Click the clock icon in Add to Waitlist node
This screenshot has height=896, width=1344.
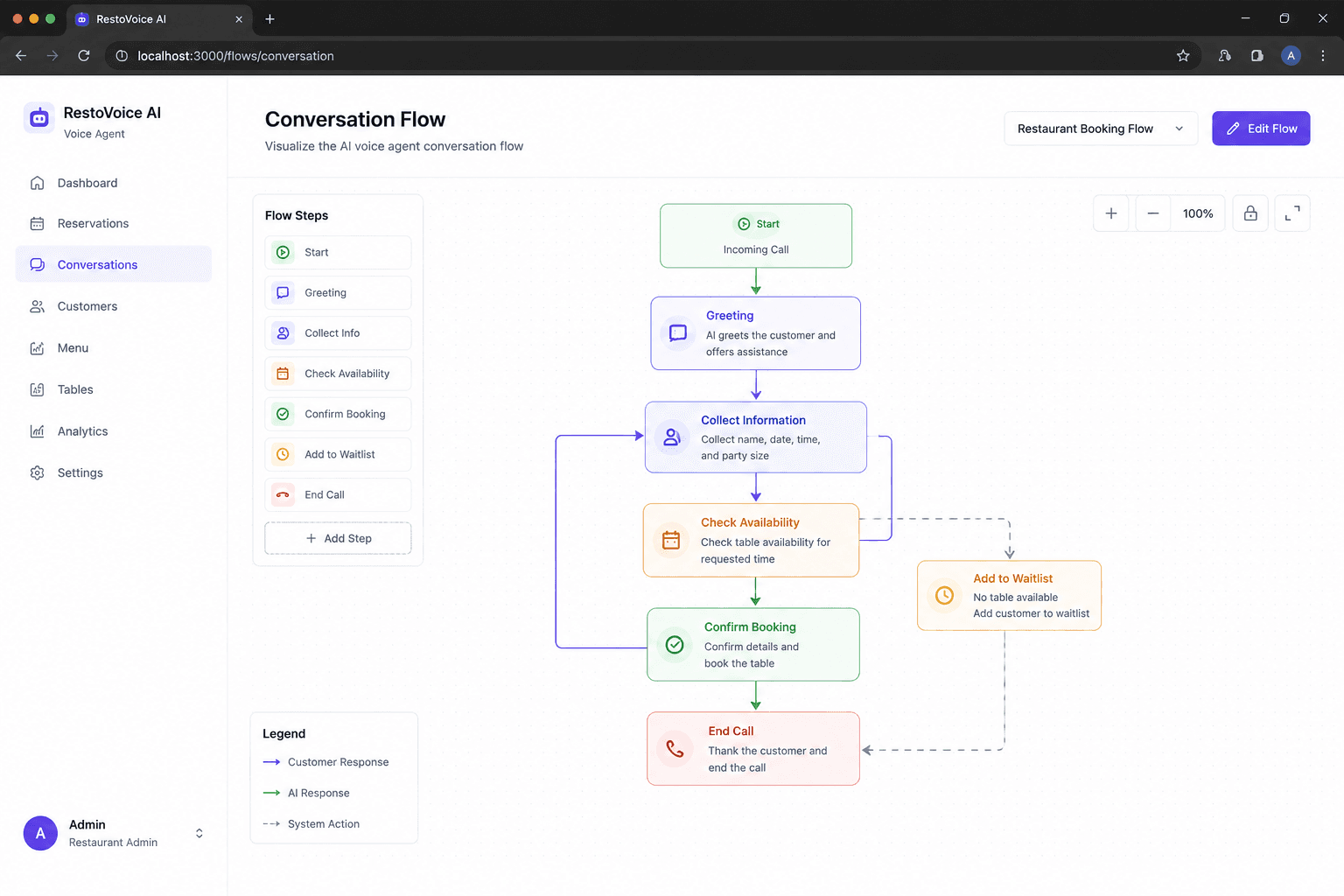pyautogui.click(x=944, y=595)
